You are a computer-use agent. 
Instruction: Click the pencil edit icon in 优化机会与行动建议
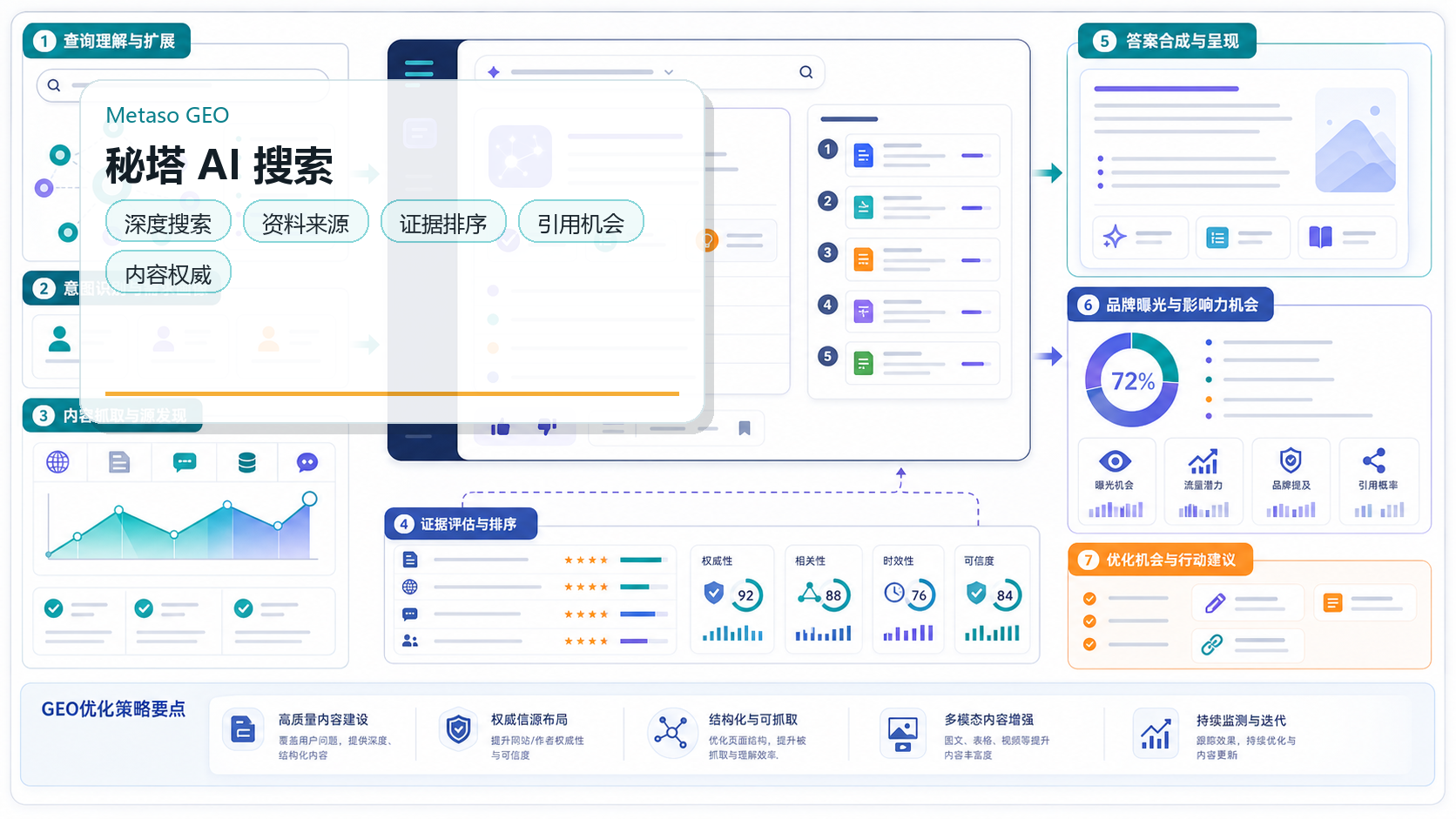click(x=1215, y=602)
